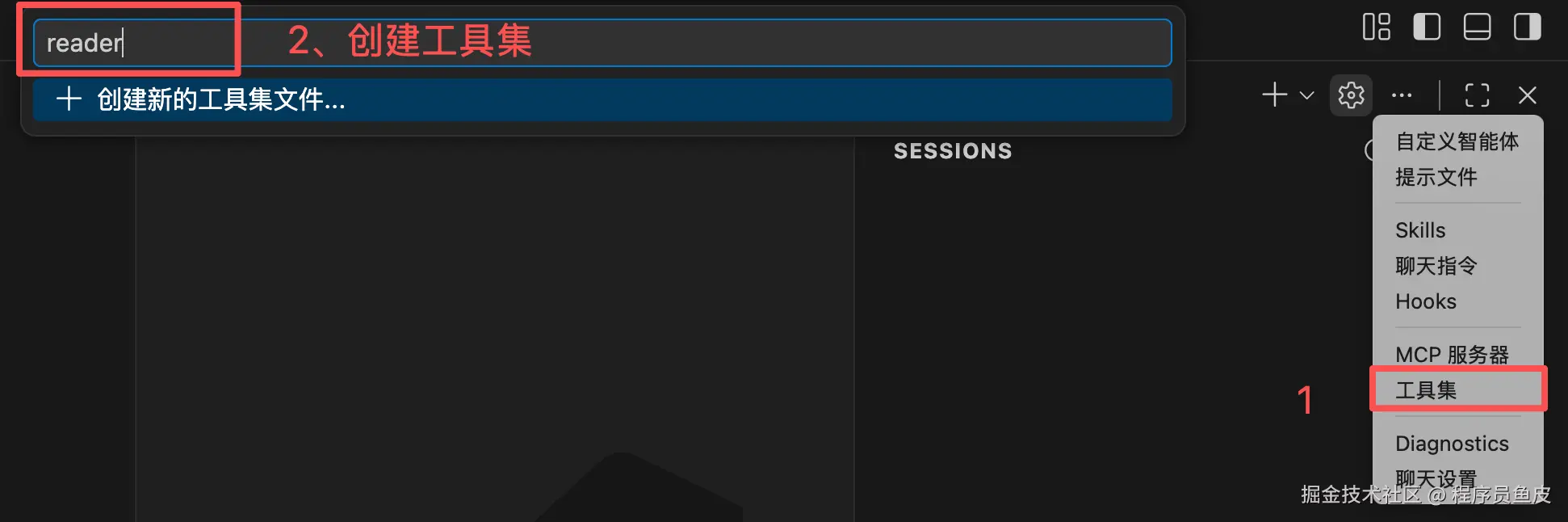1568x522 pixels.
Task: Click the customize layout icon
Action: 1377,27
